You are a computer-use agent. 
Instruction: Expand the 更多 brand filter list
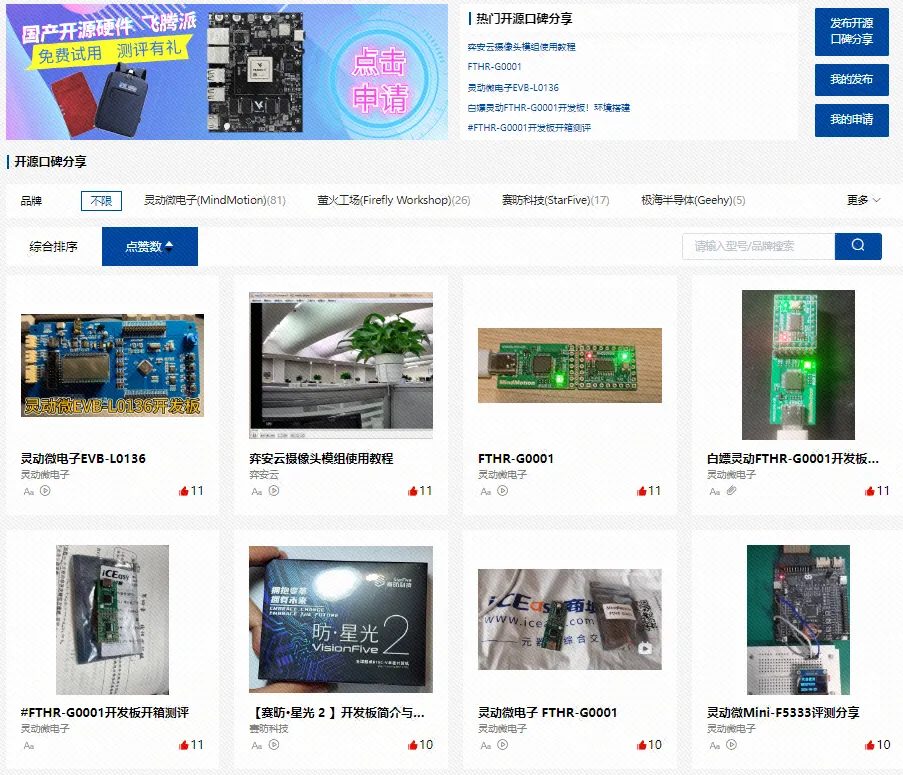(863, 200)
